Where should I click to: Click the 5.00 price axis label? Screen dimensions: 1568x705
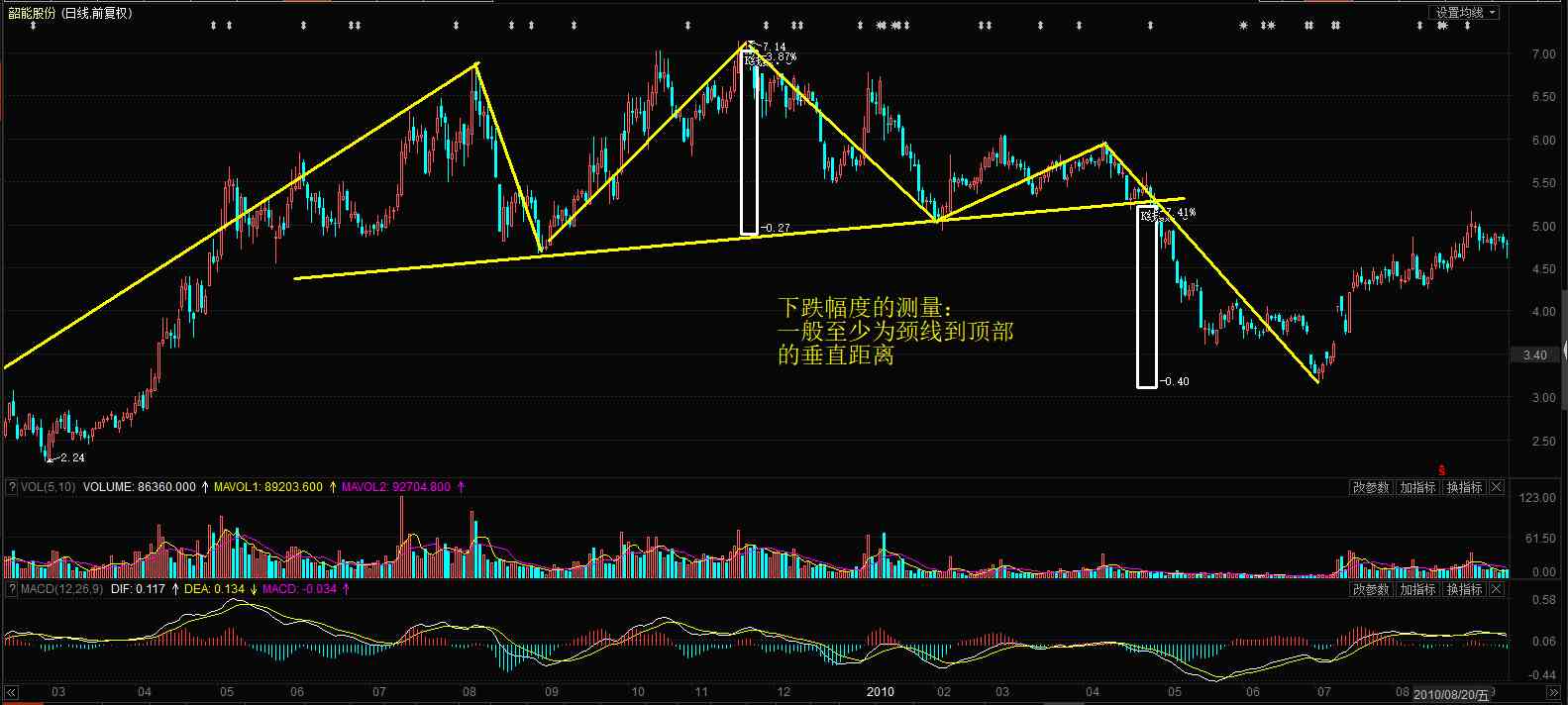point(1543,227)
